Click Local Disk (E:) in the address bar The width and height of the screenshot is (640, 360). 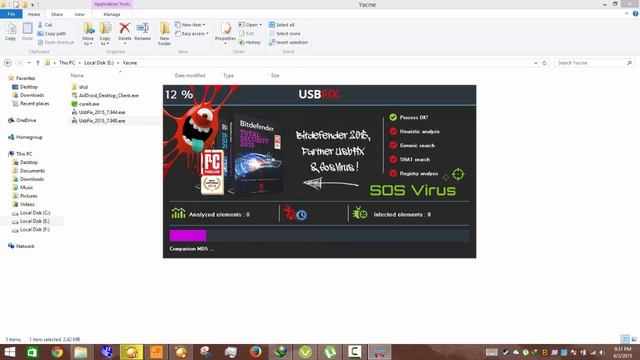[98, 63]
